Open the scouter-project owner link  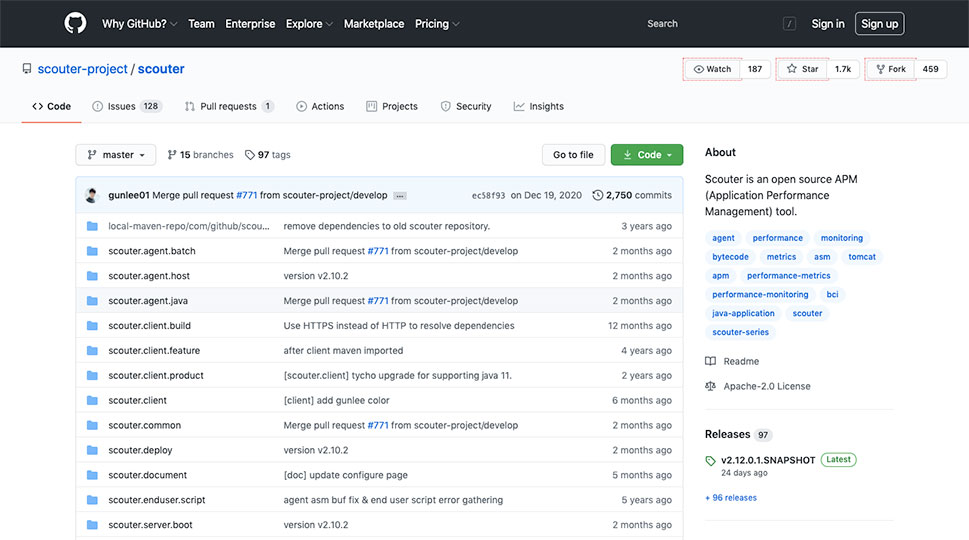82,69
